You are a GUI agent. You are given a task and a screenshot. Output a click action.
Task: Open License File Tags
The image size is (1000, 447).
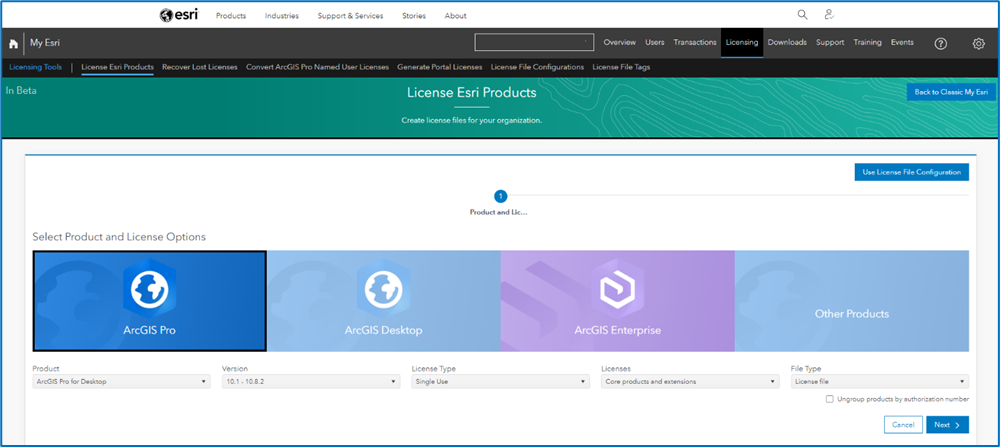[x=621, y=67]
